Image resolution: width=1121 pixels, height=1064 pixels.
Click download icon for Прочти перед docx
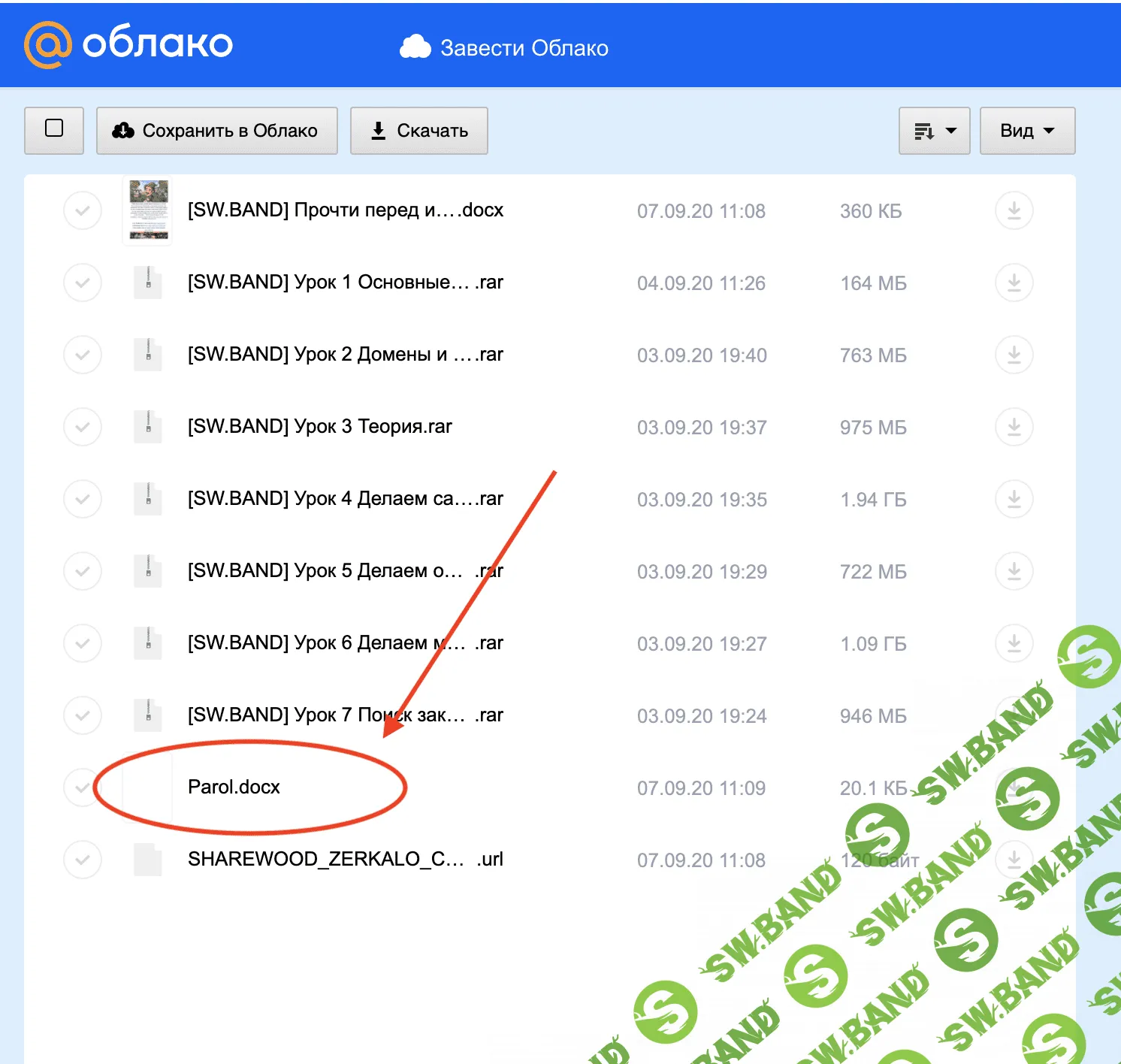[1014, 210]
